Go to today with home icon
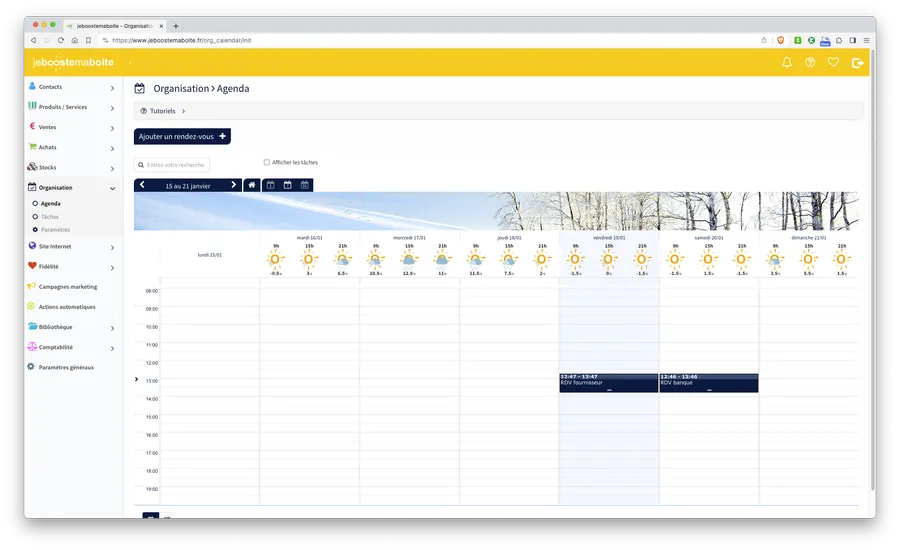900x550 pixels. [251, 185]
